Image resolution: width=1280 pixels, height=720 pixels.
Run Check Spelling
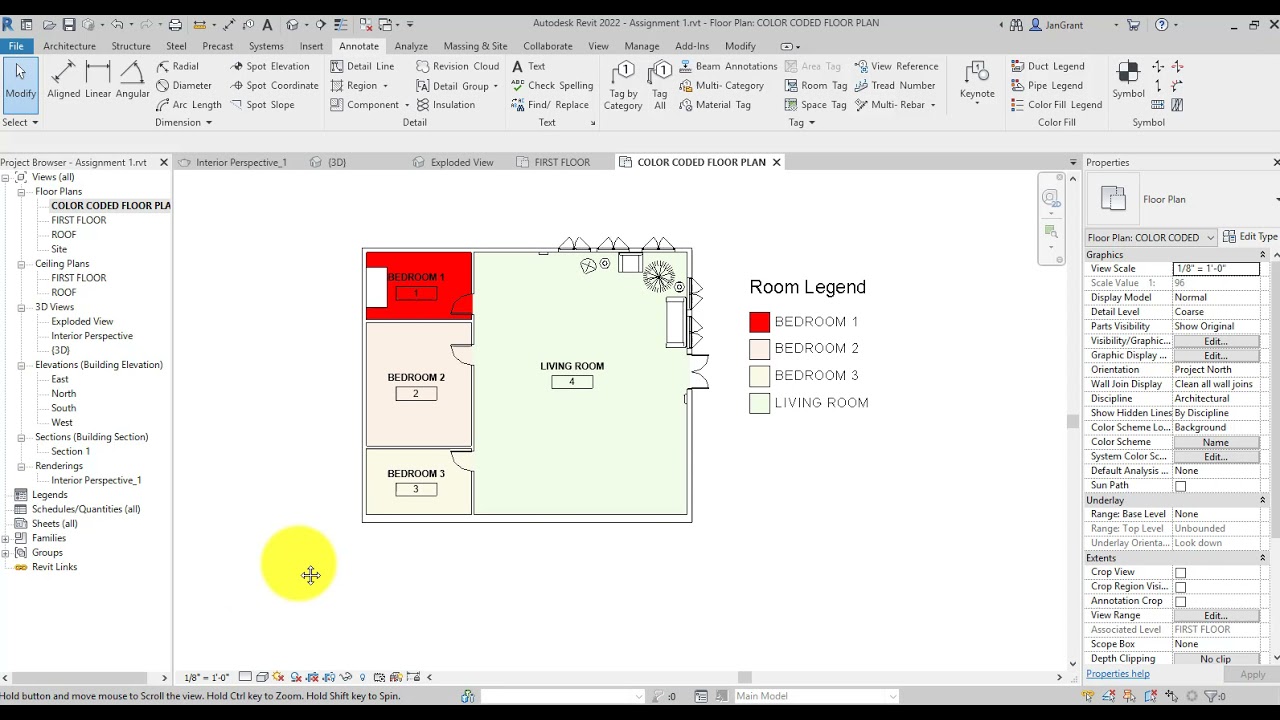[x=552, y=85]
